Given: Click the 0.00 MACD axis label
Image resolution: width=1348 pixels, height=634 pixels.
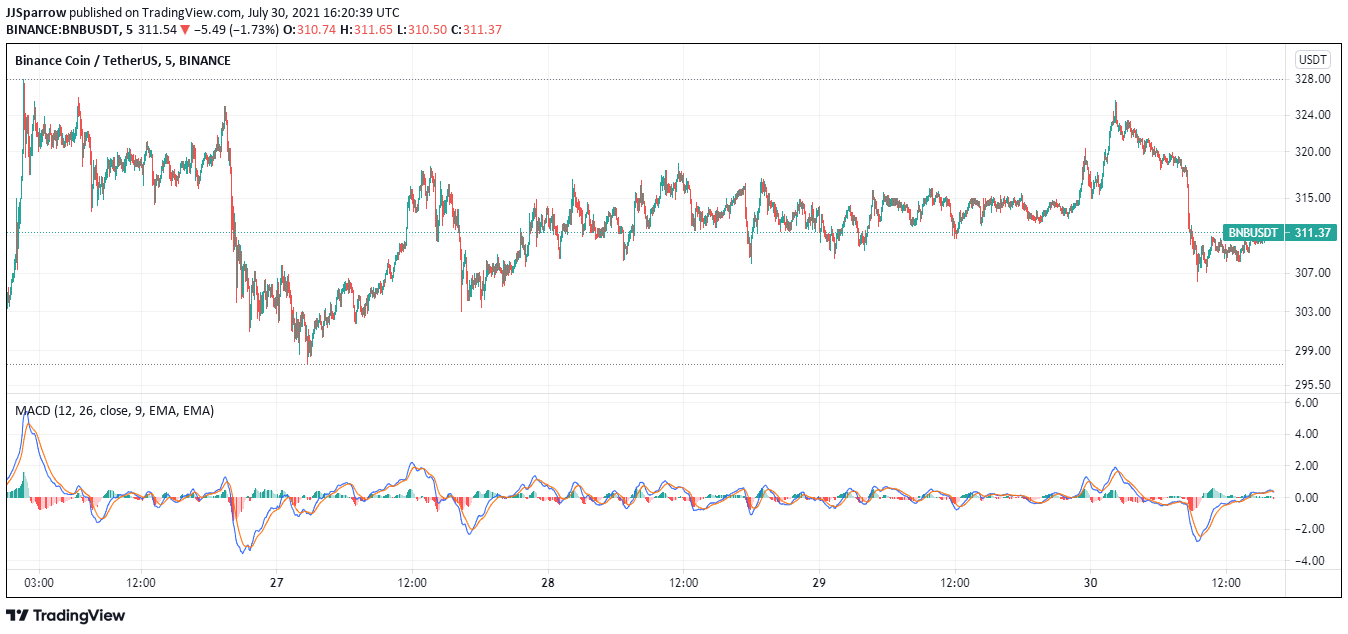Looking at the screenshot, I should (1307, 498).
